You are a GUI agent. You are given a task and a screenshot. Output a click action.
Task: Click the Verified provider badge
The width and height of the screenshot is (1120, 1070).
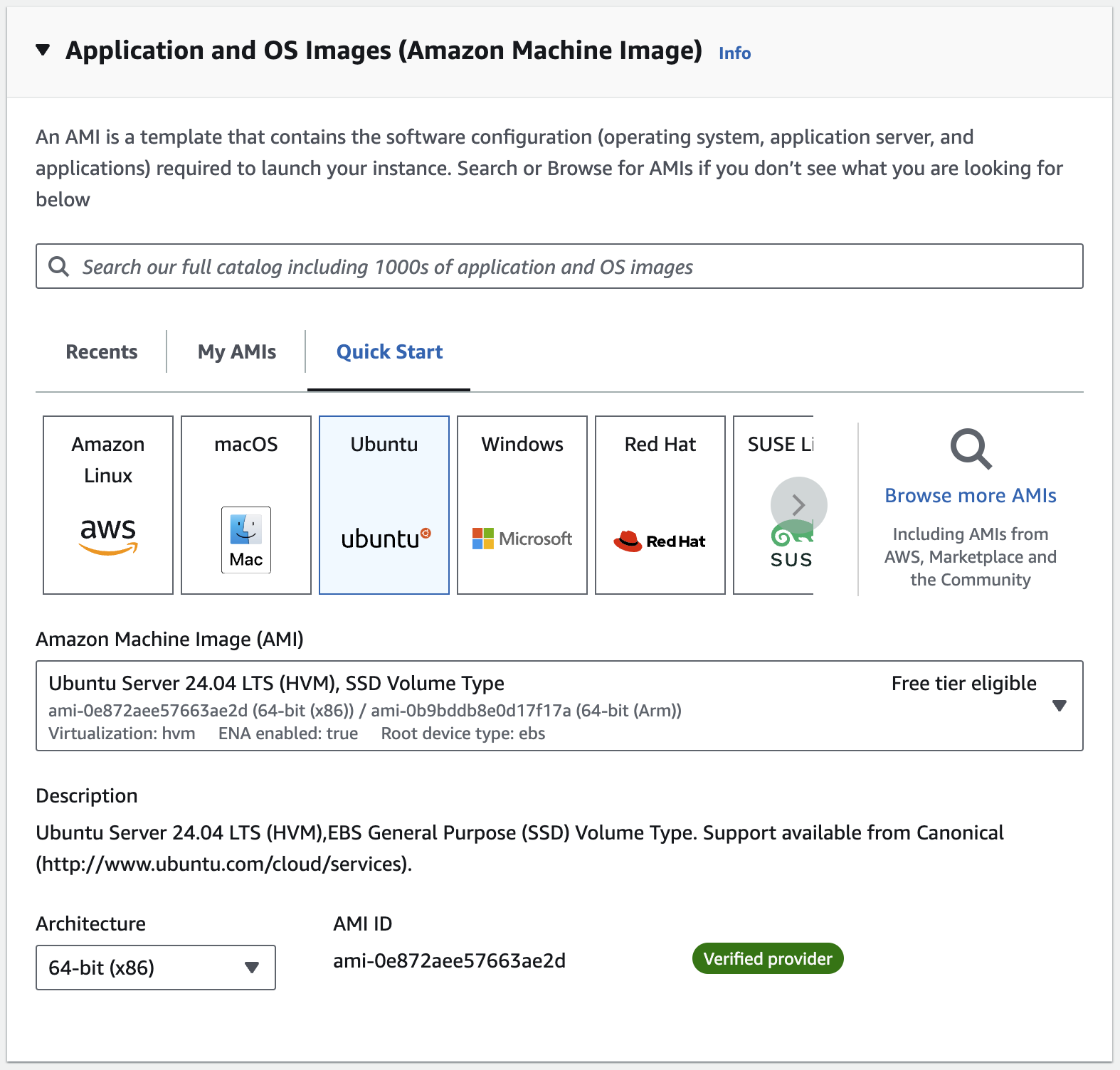point(768,959)
